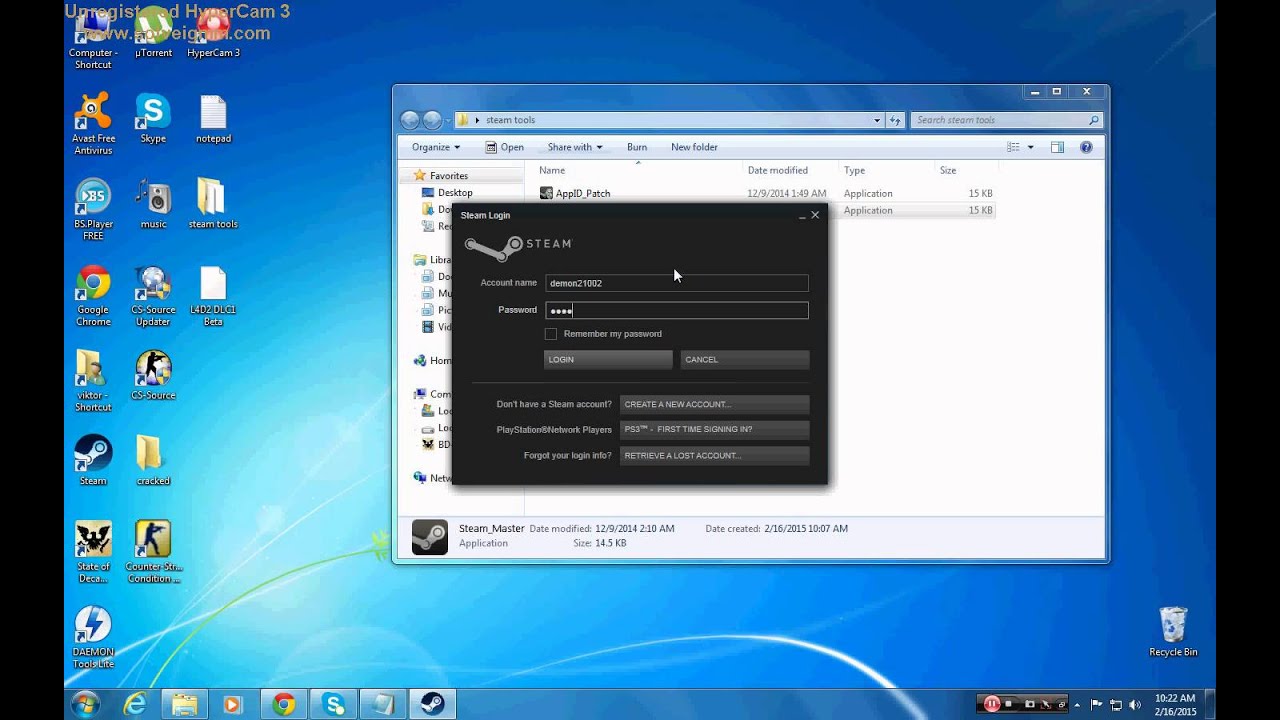Click RETRIEVE A LOST ACCOUNT button
The height and width of the screenshot is (720, 1280).
[714, 455]
